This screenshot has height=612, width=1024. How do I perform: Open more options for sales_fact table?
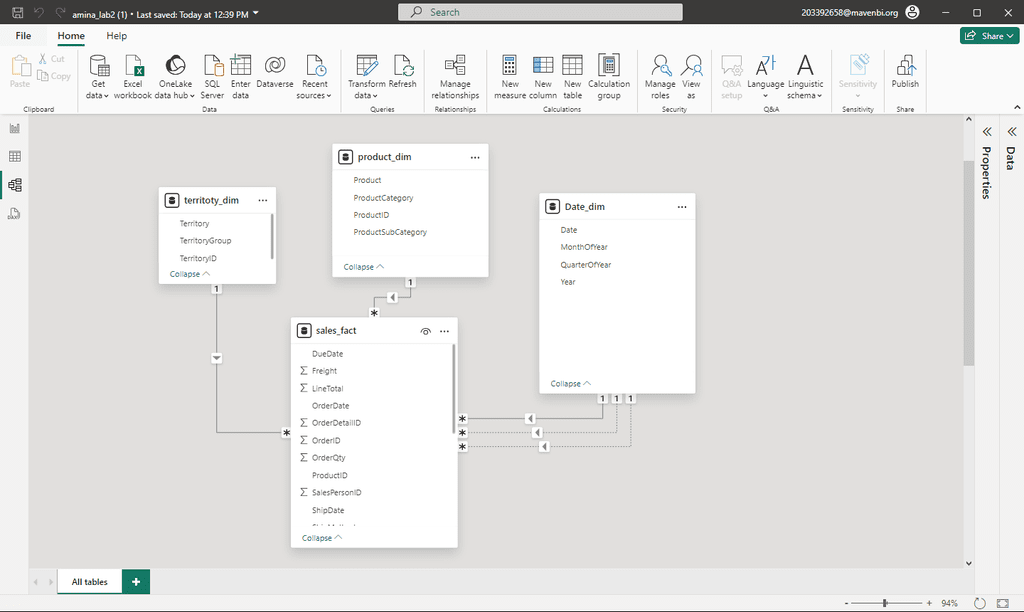[x=444, y=331]
